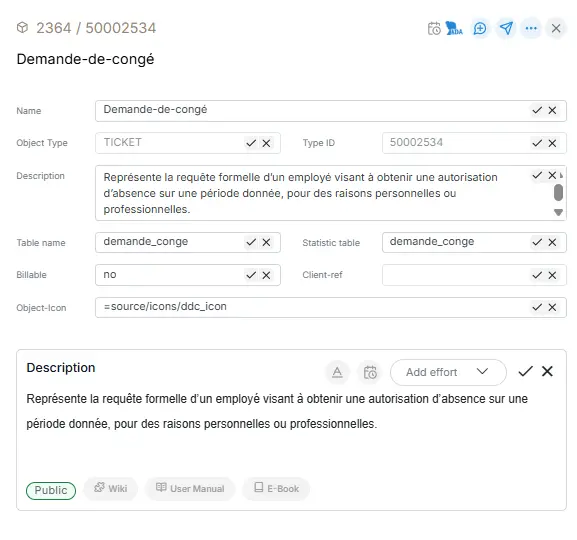Switch to the Wiki tab
577x540 pixels.
click(111, 488)
